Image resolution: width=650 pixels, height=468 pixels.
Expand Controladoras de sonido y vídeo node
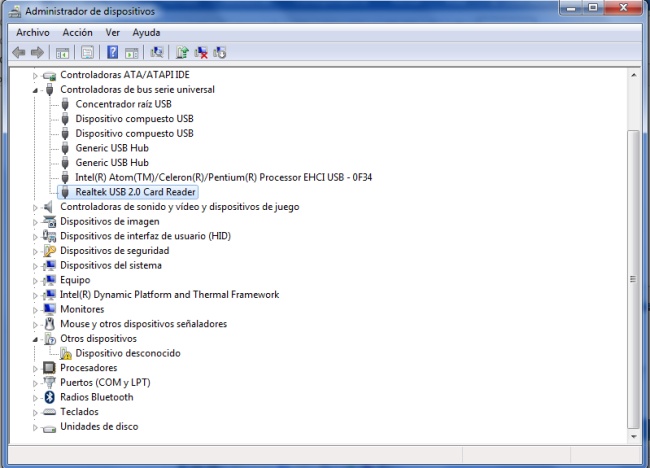(35, 208)
